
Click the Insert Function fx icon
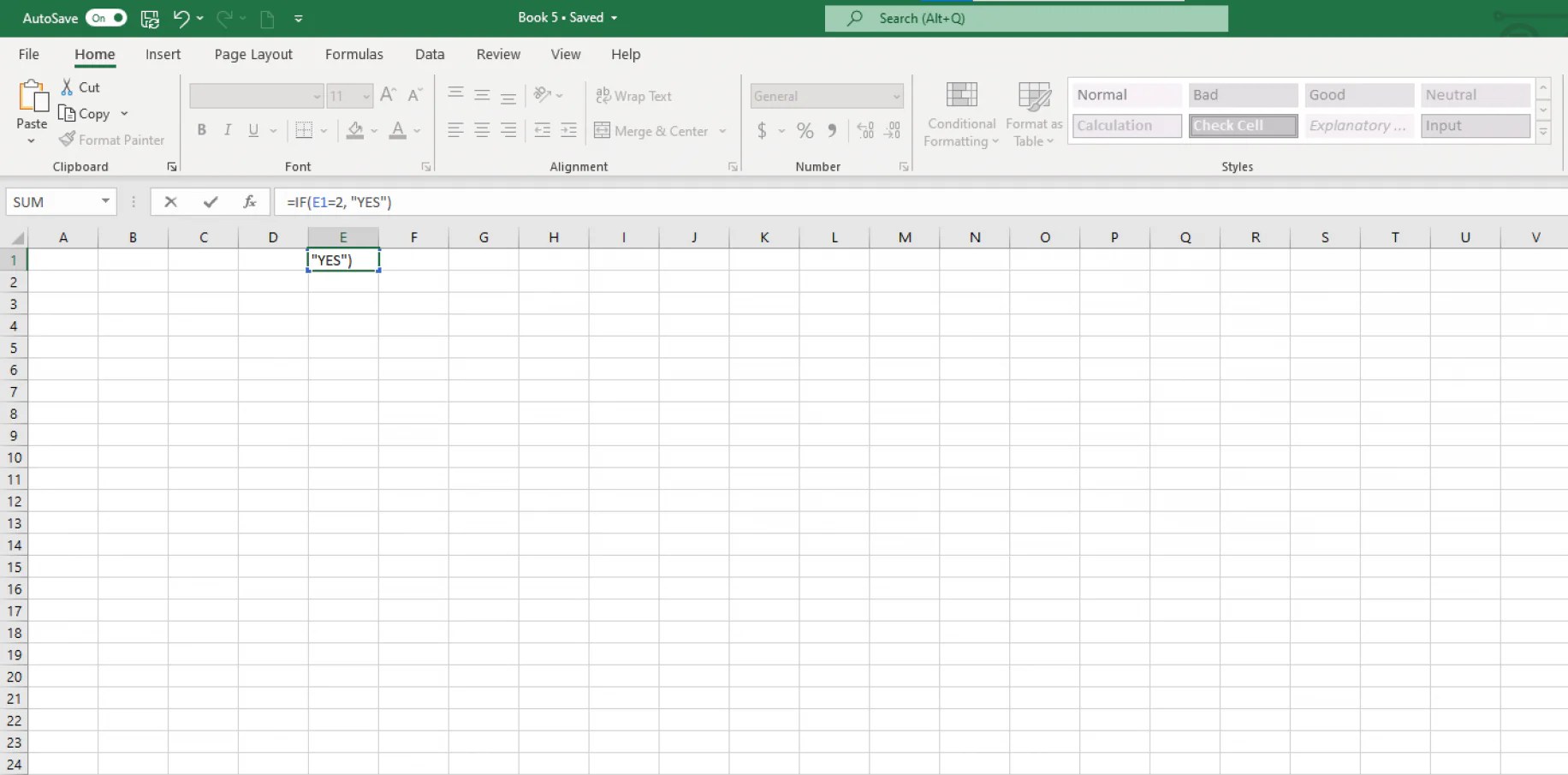(x=249, y=201)
